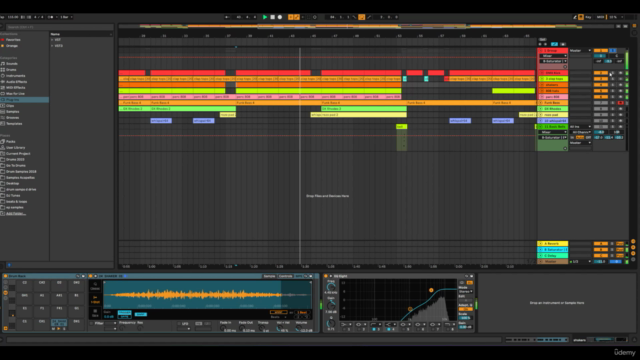Open the Sample tab in the Simpler device
The width and height of the screenshot is (640, 360).
[x=269, y=276]
